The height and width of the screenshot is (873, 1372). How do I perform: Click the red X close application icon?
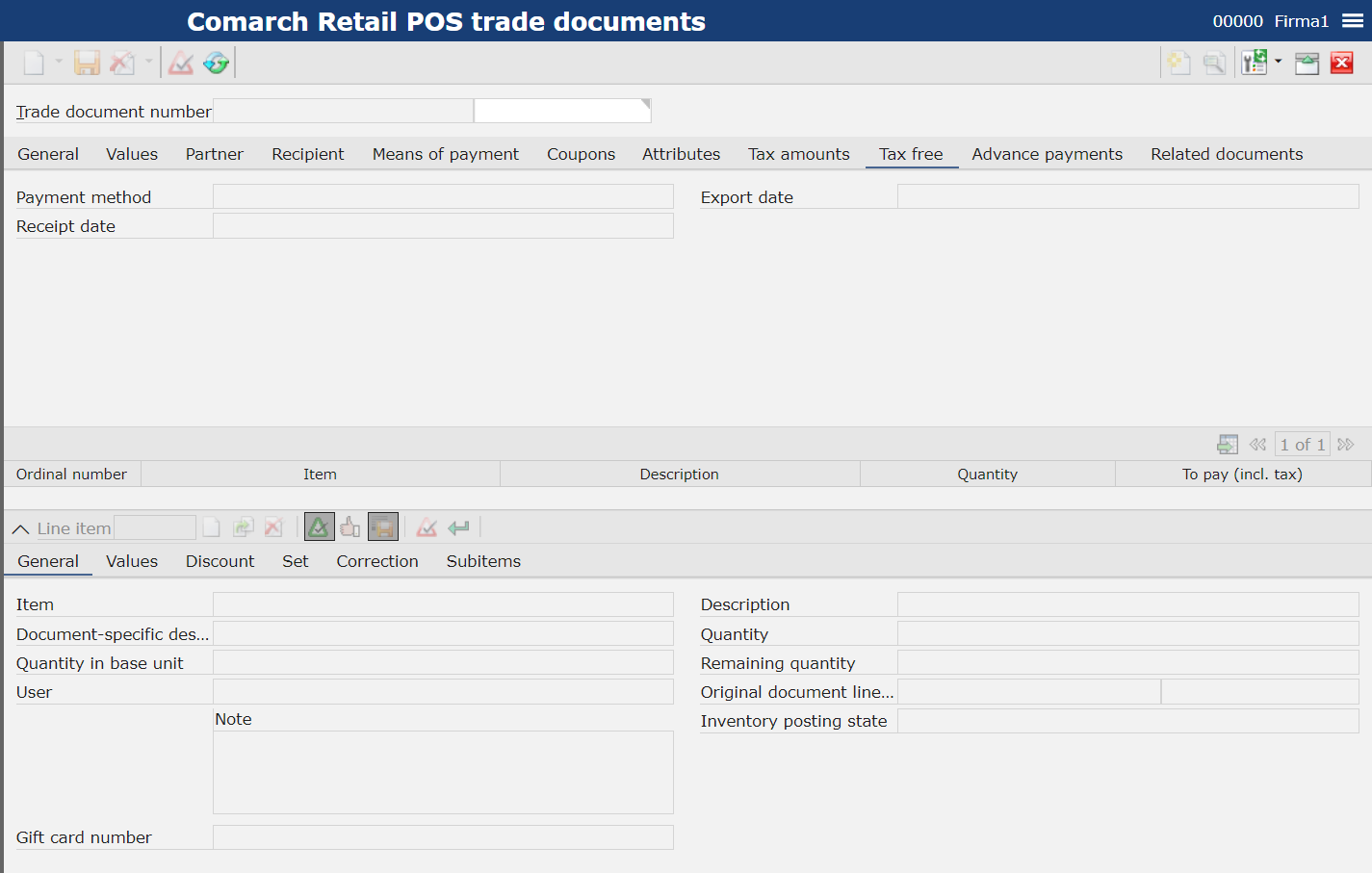pos(1342,64)
